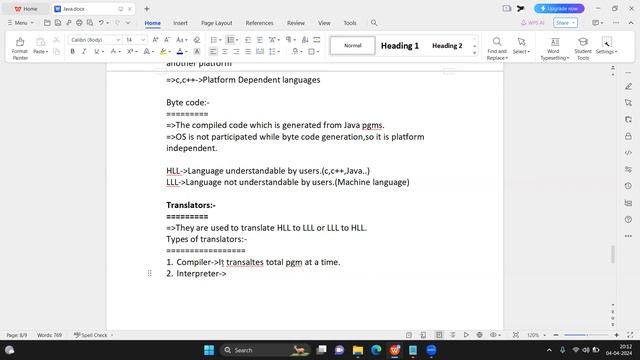The width and height of the screenshot is (640, 360).
Task: Toggle character shading button
Action: point(197,51)
